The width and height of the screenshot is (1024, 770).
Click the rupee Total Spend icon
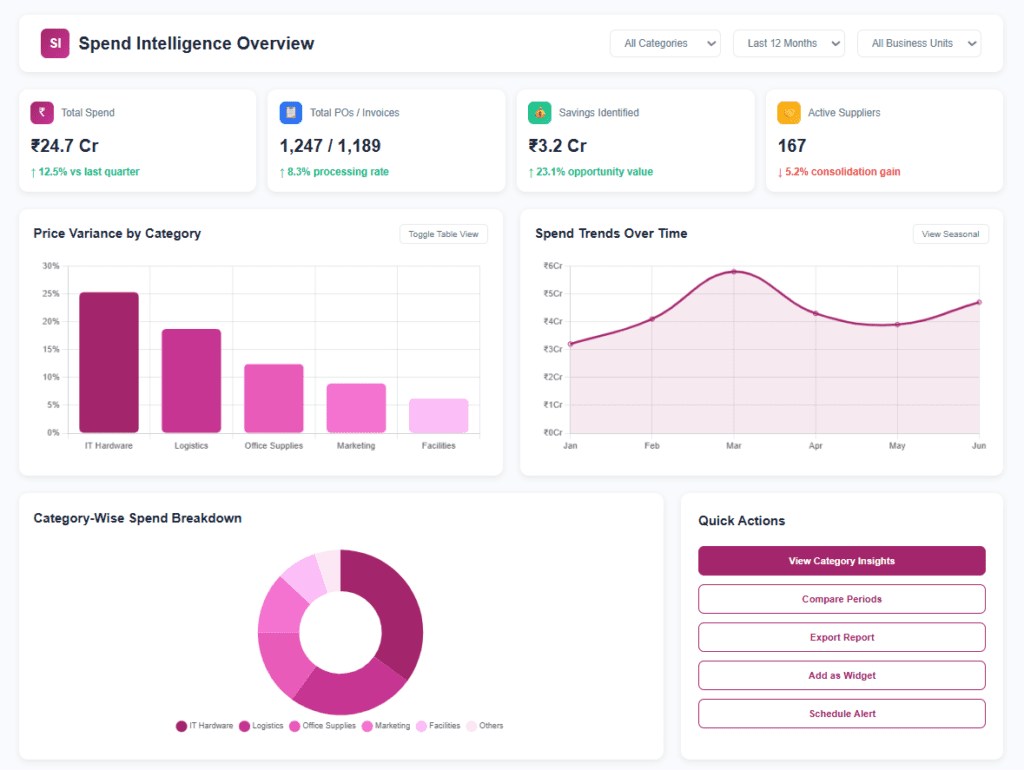[42, 112]
